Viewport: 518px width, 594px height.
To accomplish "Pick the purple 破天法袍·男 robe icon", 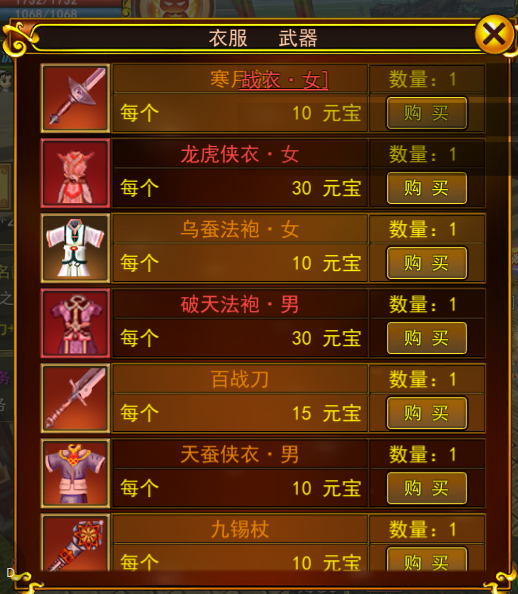I will click(x=75, y=323).
